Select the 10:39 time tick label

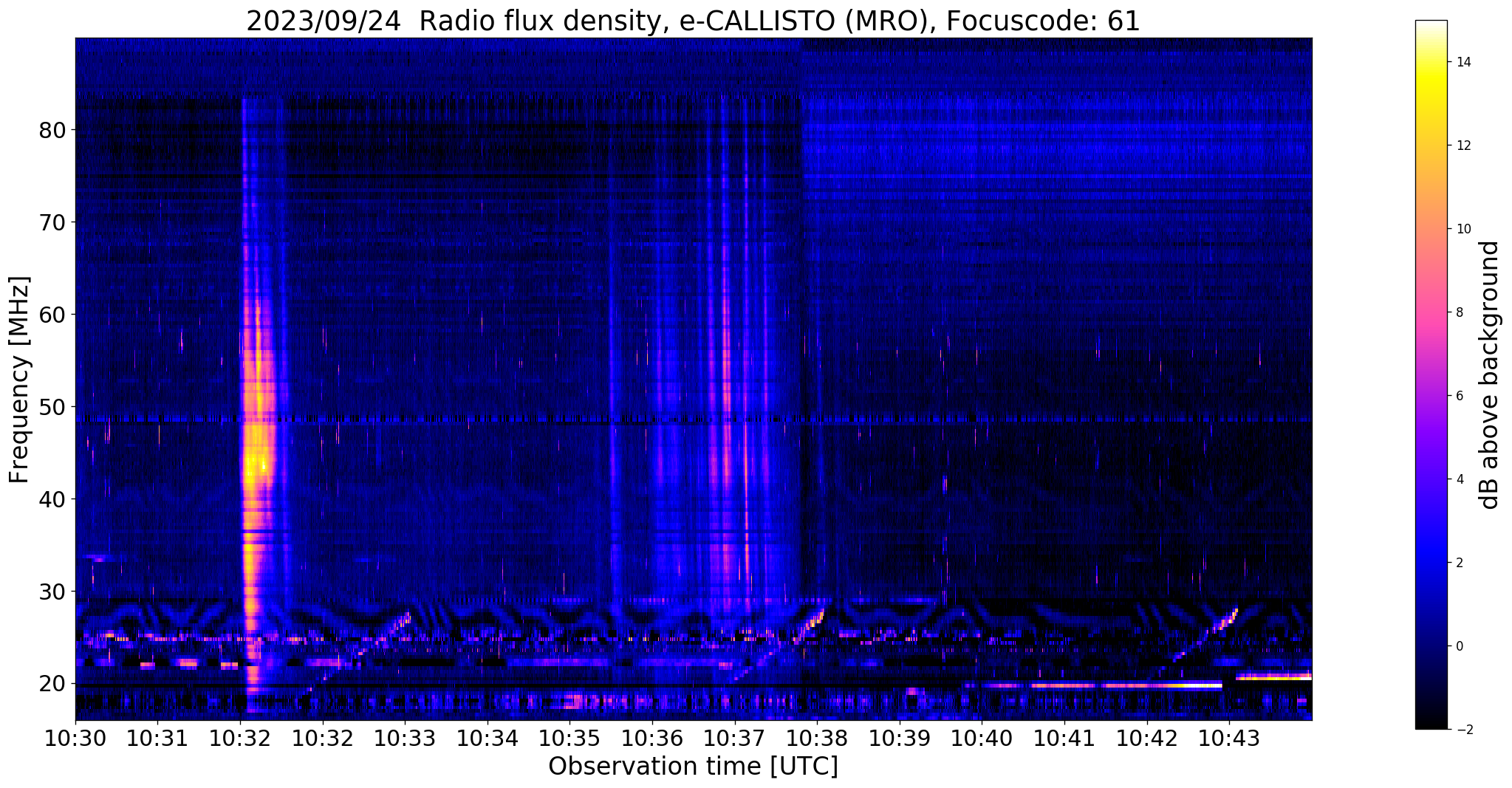[900, 739]
